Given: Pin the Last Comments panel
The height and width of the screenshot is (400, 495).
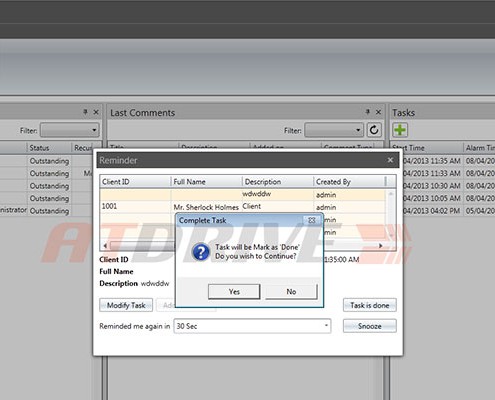Looking at the screenshot, I should pyautogui.click(x=367, y=112).
